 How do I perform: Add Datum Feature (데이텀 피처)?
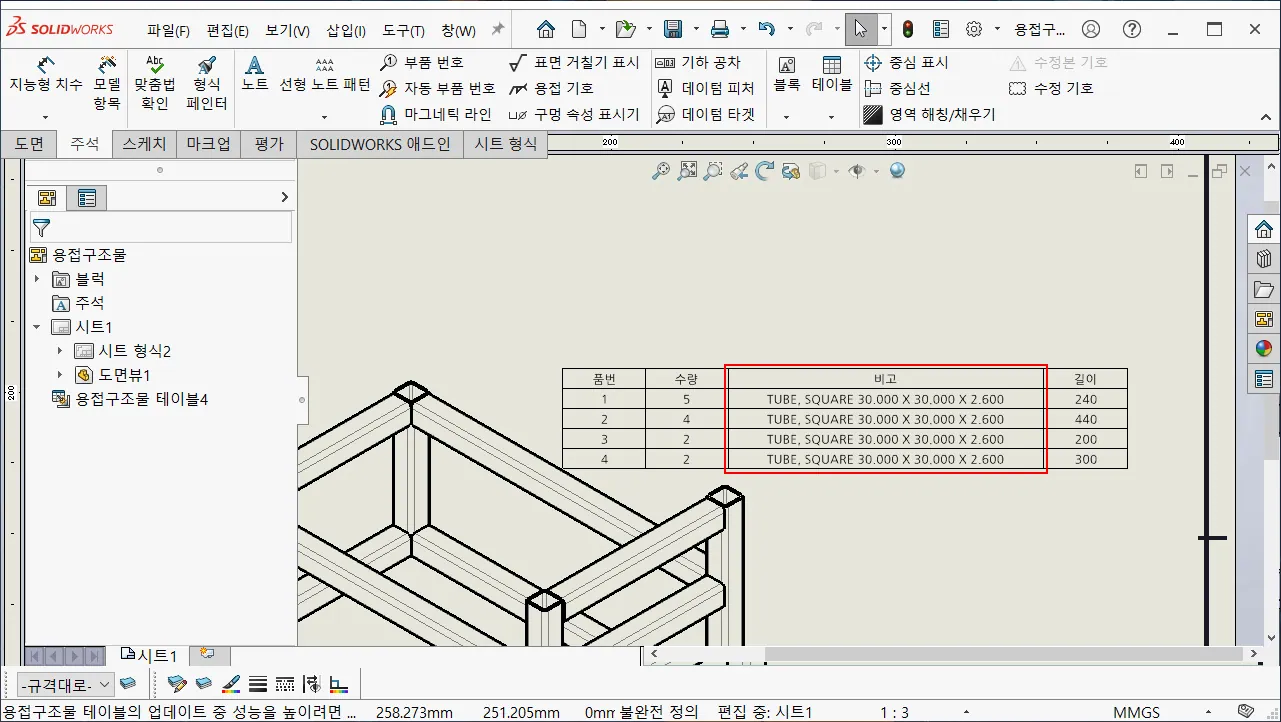705,88
